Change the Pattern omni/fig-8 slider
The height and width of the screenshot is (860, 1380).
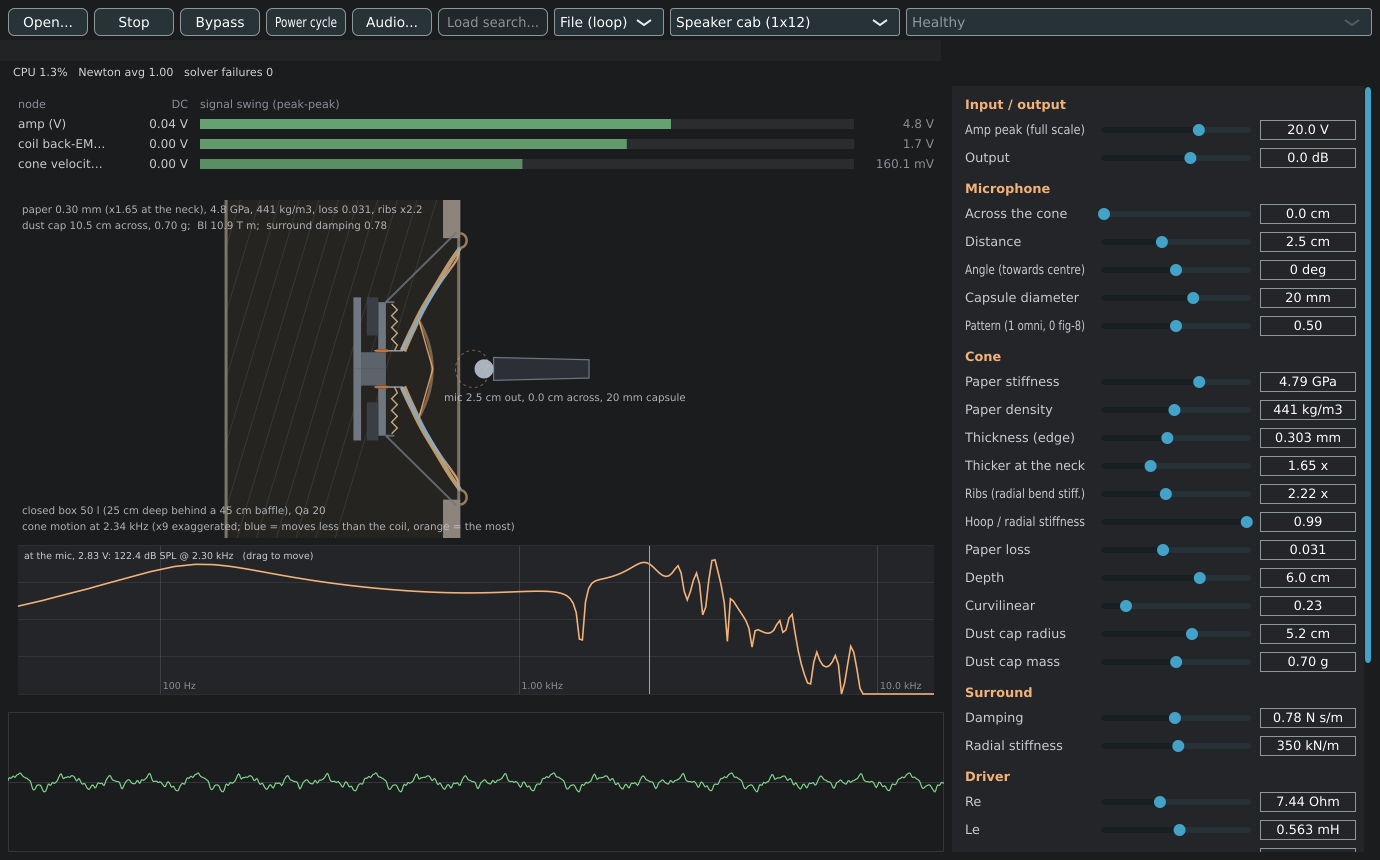1176,326
